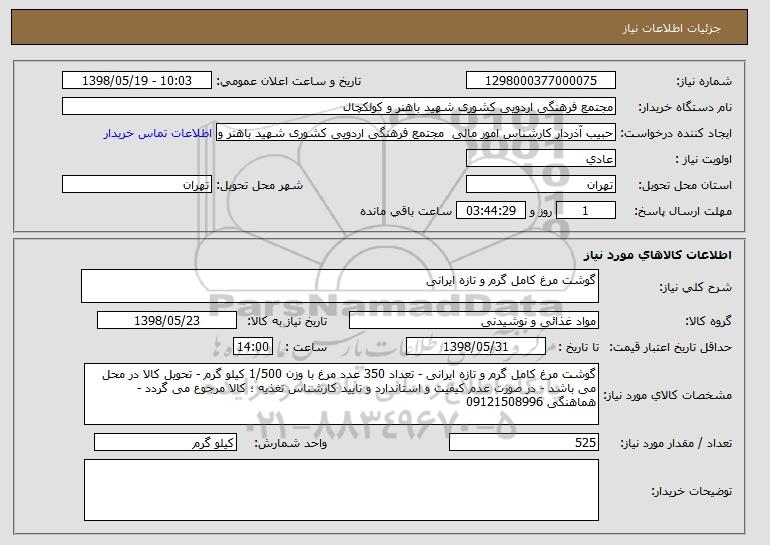The width and height of the screenshot is (770, 545).
Task: Click the label شماره نیاز
Action: pyautogui.click(x=704, y=81)
